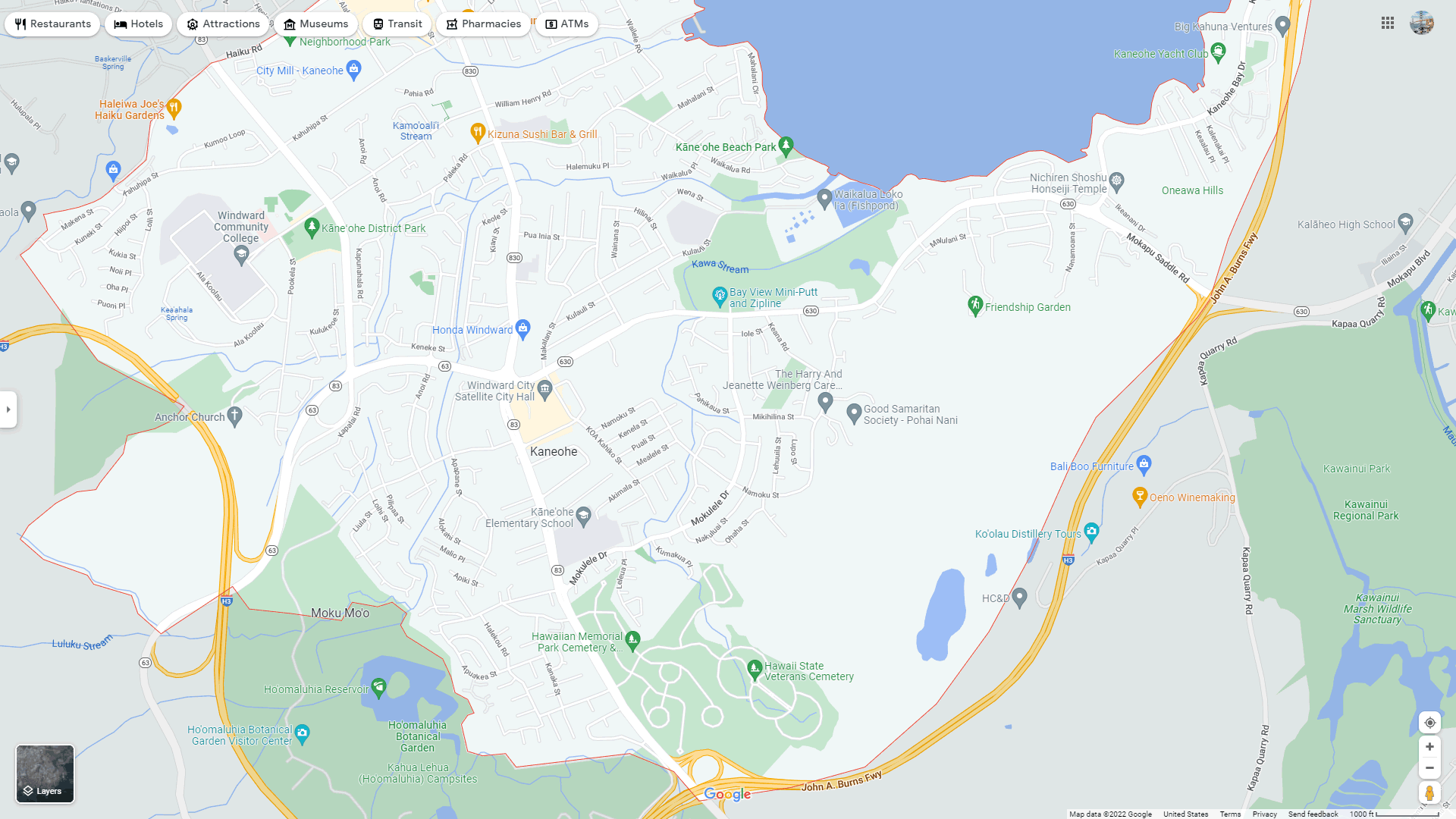Viewport: 1456px width, 819px height.
Task: Open Good Samaritan Society - Pohai Nani pin
Action: pos(854,413)
